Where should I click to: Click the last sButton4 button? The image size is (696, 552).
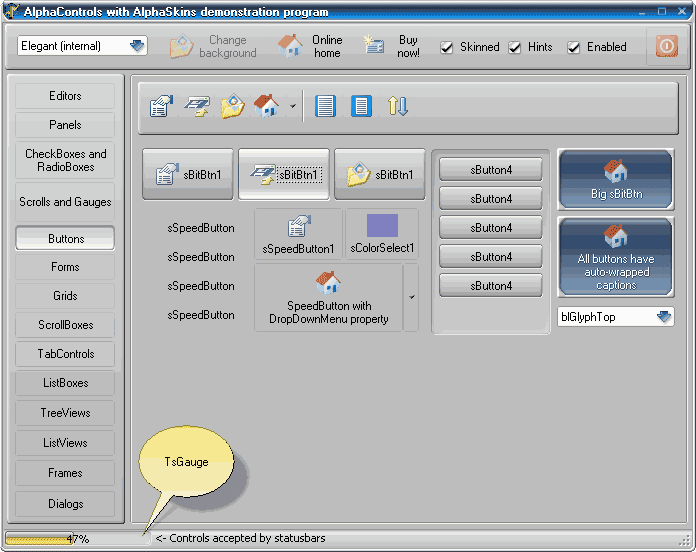(x=490, y=285)
